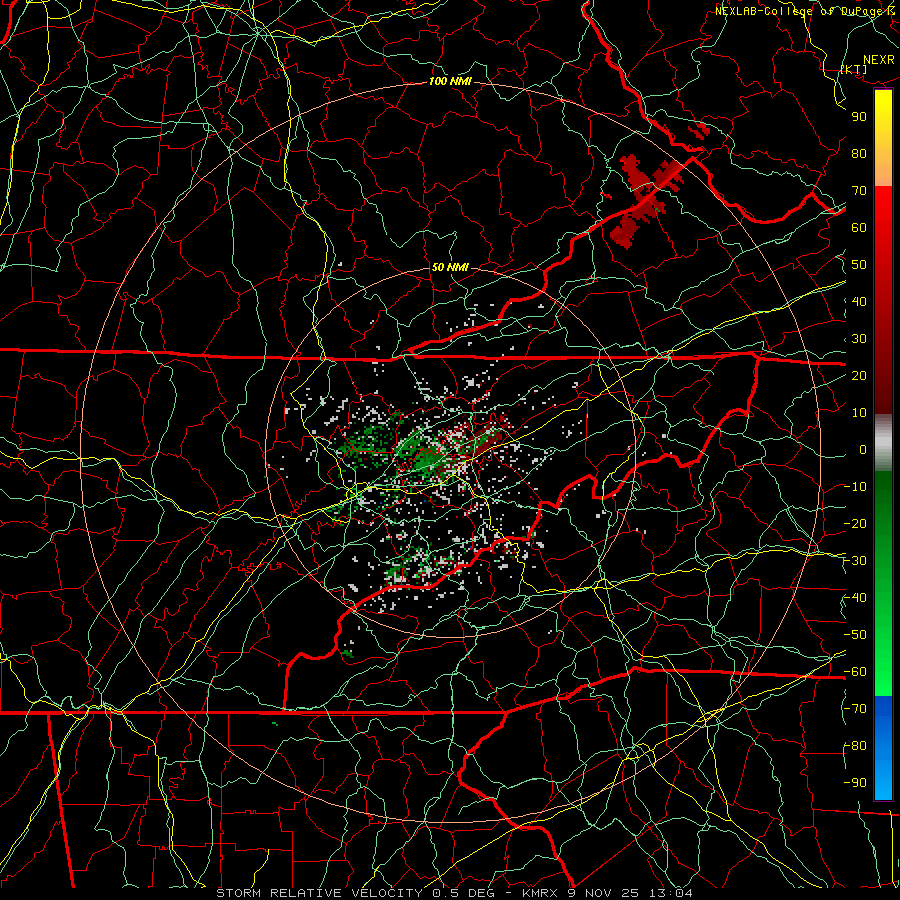Click the 30 label on the velocity scale
The image size is (900, 900).
click(859, 339)
